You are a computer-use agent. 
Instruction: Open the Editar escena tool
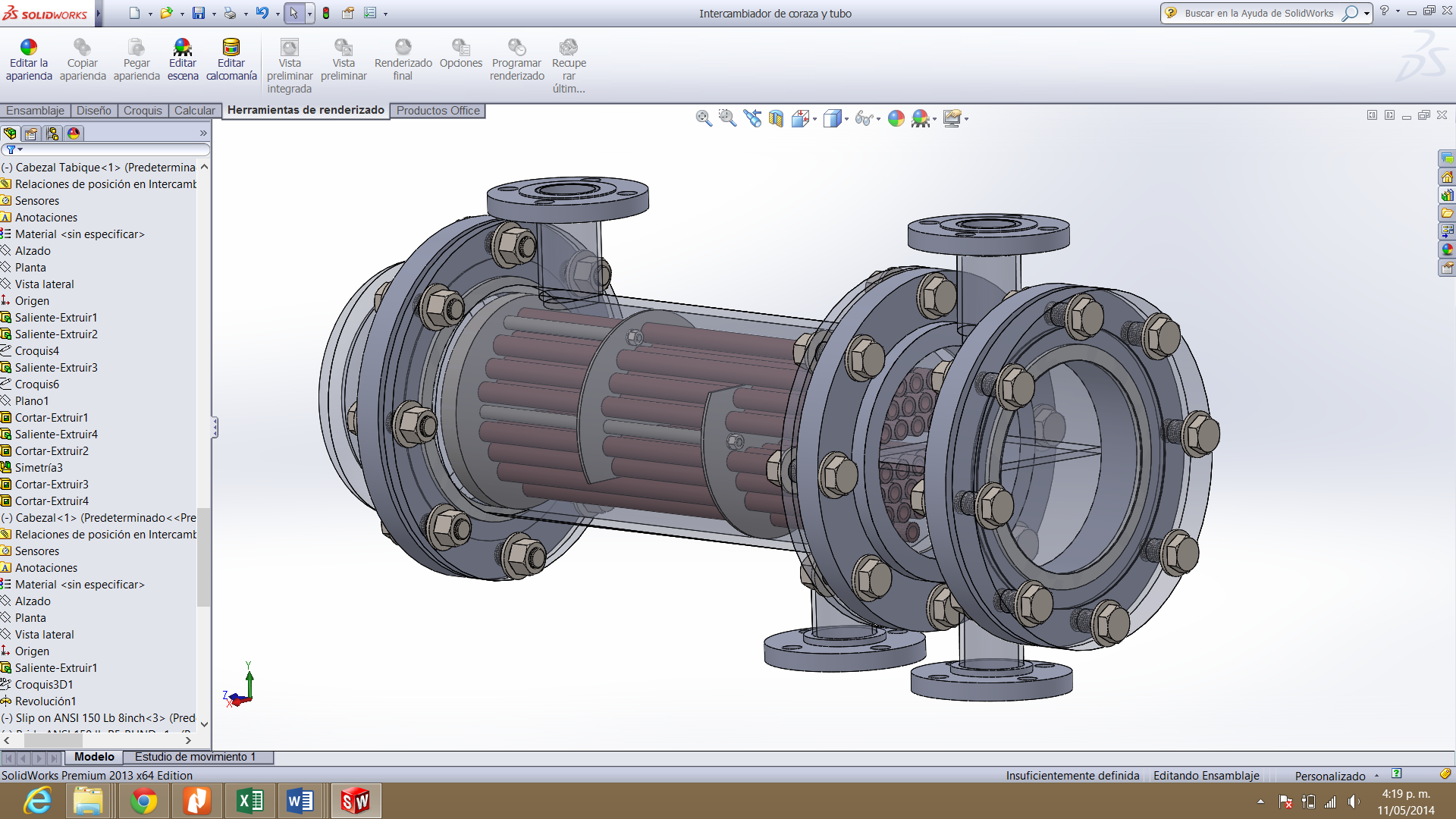(x=183, y=48)
